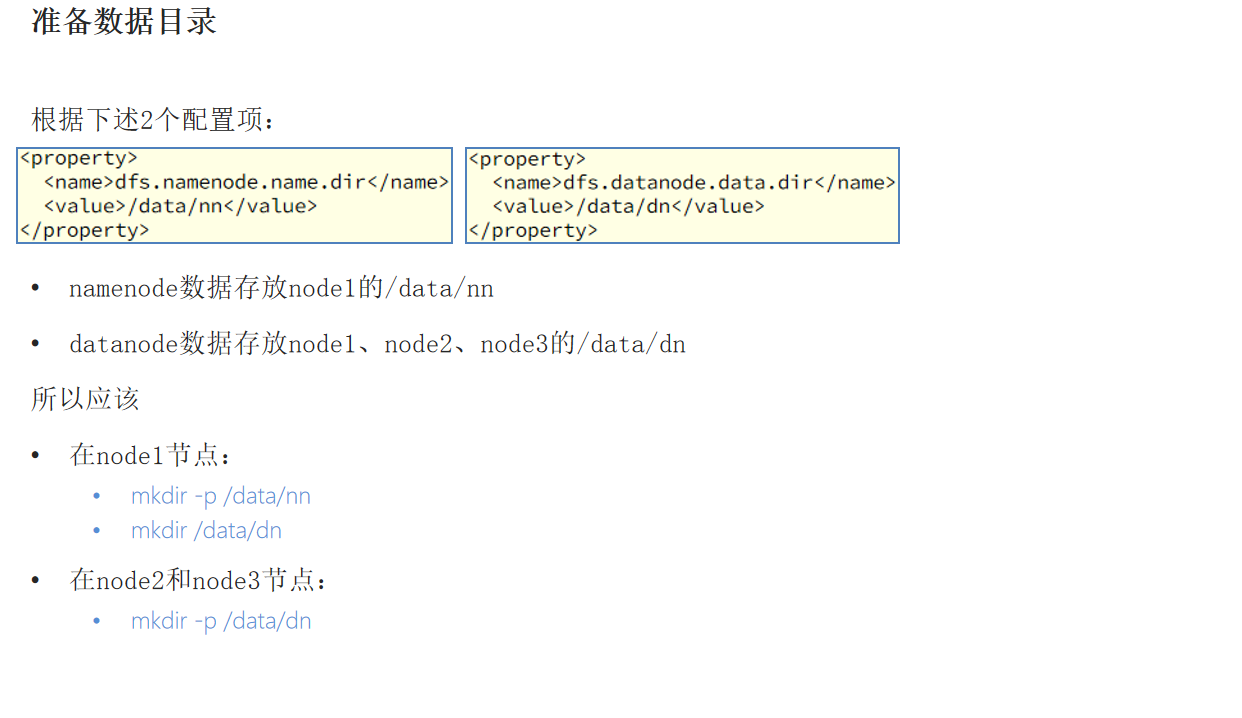Click the item 在node2和node3节点
This screenshot has width=1242, height=718.
click(x=198, y=581)
